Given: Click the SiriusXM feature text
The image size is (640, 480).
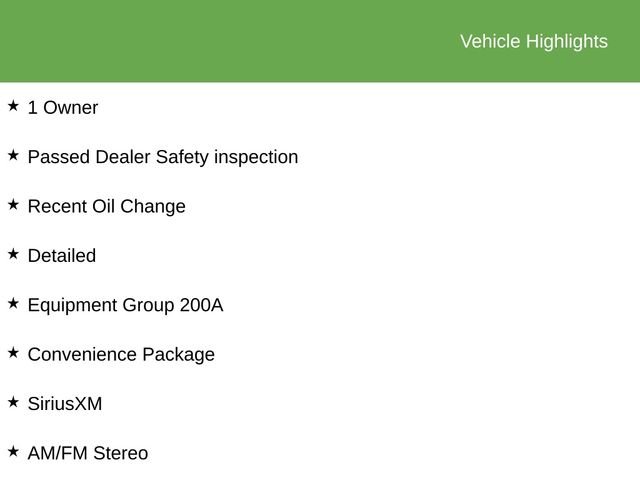Looking at the screenshot, I should tap(64, 404).
